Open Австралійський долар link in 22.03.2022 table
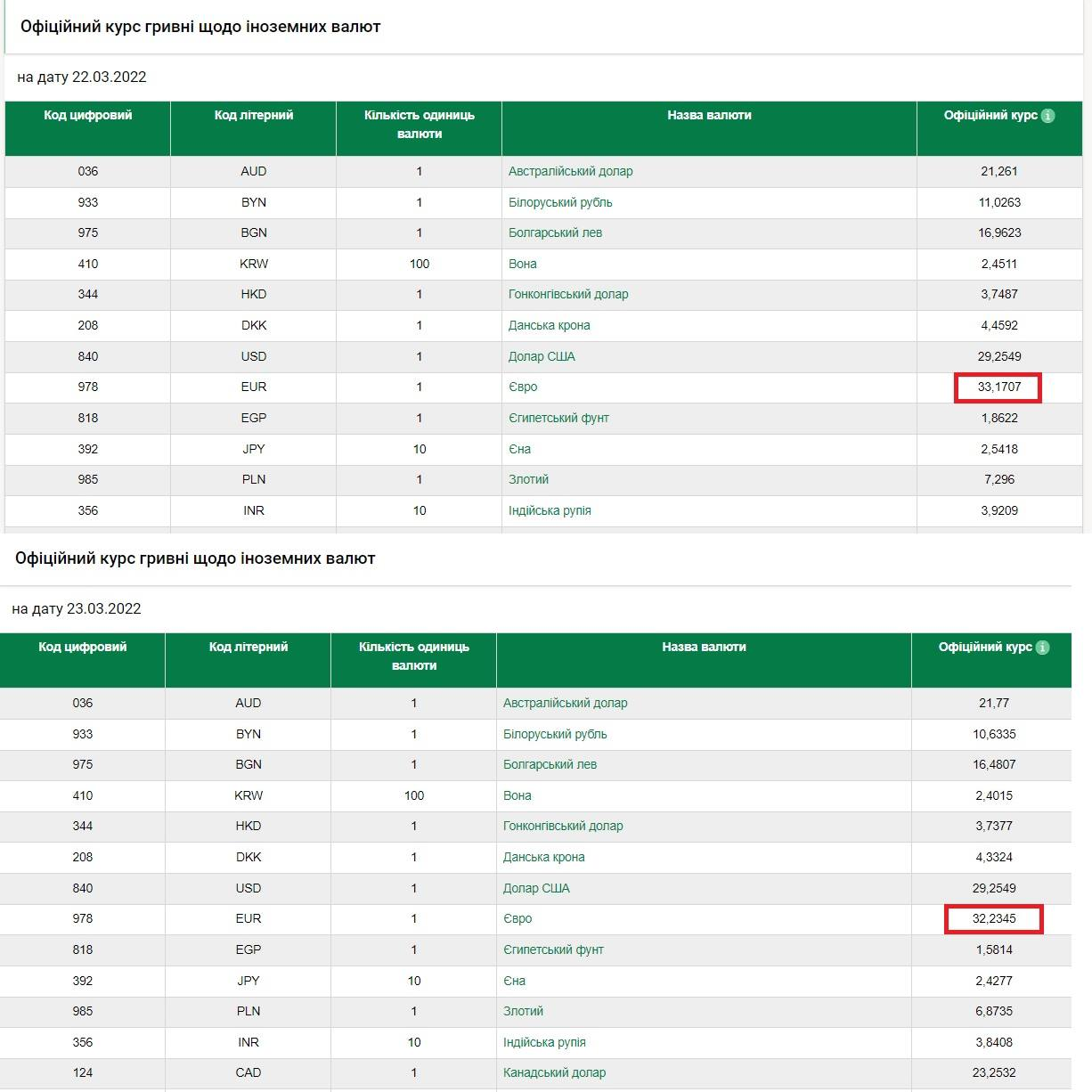Viewport: 1092px width, 1092px height. (570, 171)
